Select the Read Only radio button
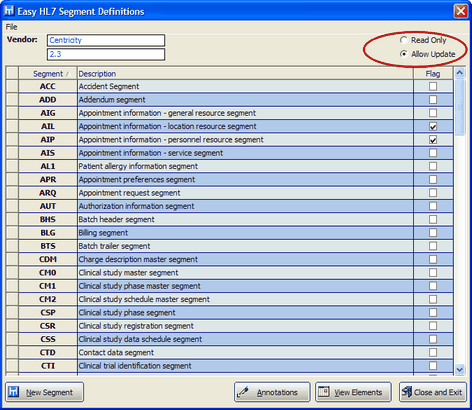This screenshot has height=410, width=472. tap(404, 40)
